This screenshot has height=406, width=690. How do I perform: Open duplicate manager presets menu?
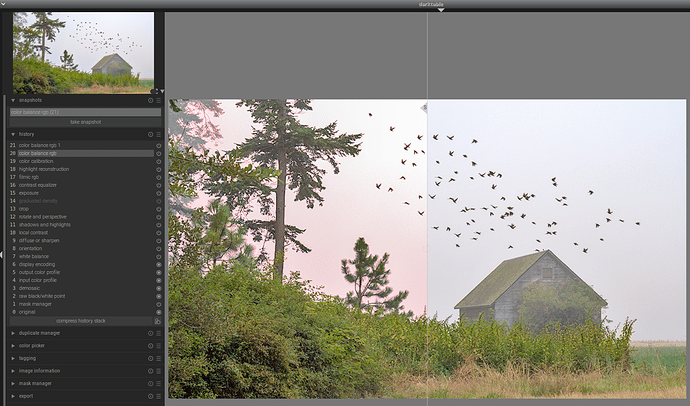(158, 333)
